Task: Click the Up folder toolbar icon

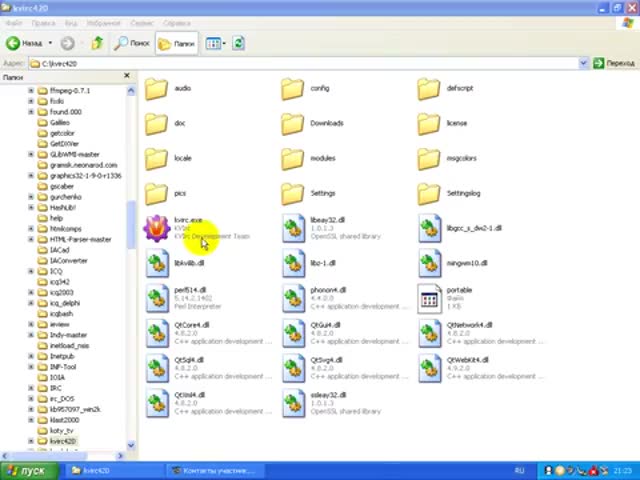Action: coord(97,43)
